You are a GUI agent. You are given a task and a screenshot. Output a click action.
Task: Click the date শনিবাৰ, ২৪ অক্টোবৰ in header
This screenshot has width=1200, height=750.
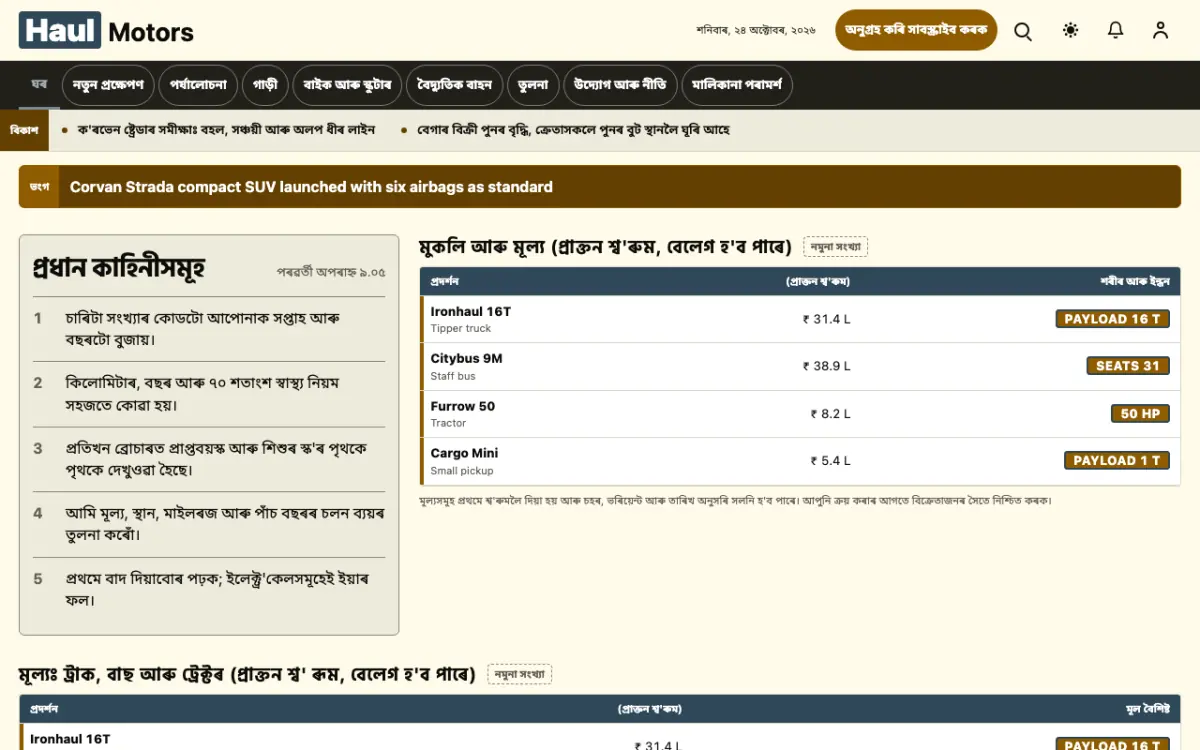756,30
